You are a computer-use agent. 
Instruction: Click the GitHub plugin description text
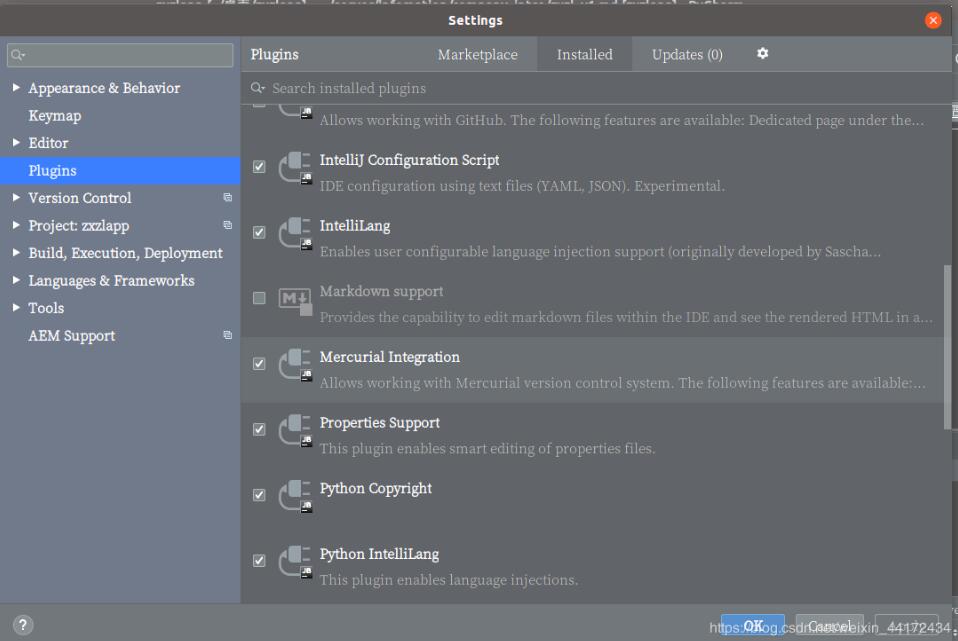(621, 120)
